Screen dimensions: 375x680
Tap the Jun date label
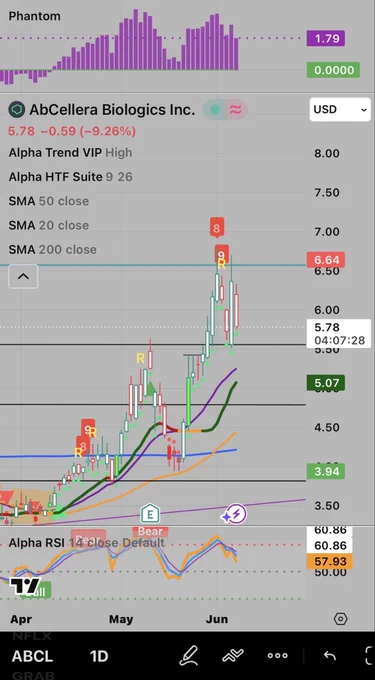pyautogui.click(x=217, y=619)
